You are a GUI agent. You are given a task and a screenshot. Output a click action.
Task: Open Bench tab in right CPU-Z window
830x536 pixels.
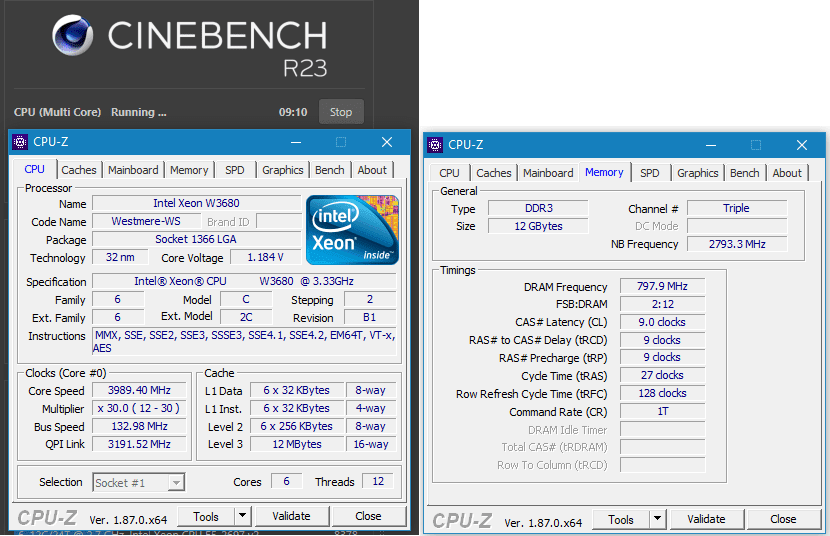744,173
